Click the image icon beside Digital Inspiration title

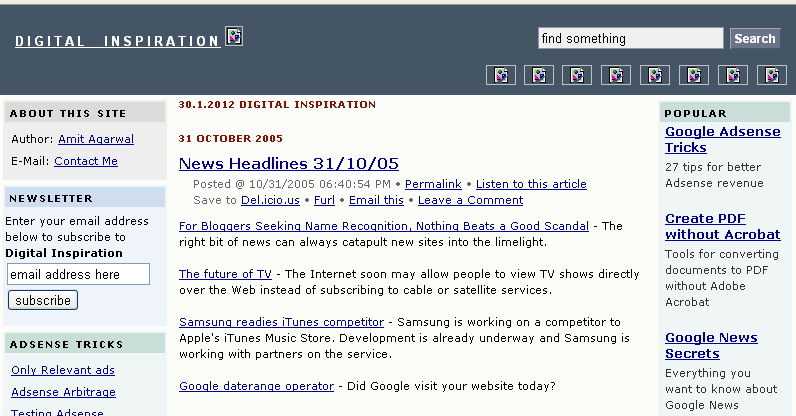tap(234, 37)
